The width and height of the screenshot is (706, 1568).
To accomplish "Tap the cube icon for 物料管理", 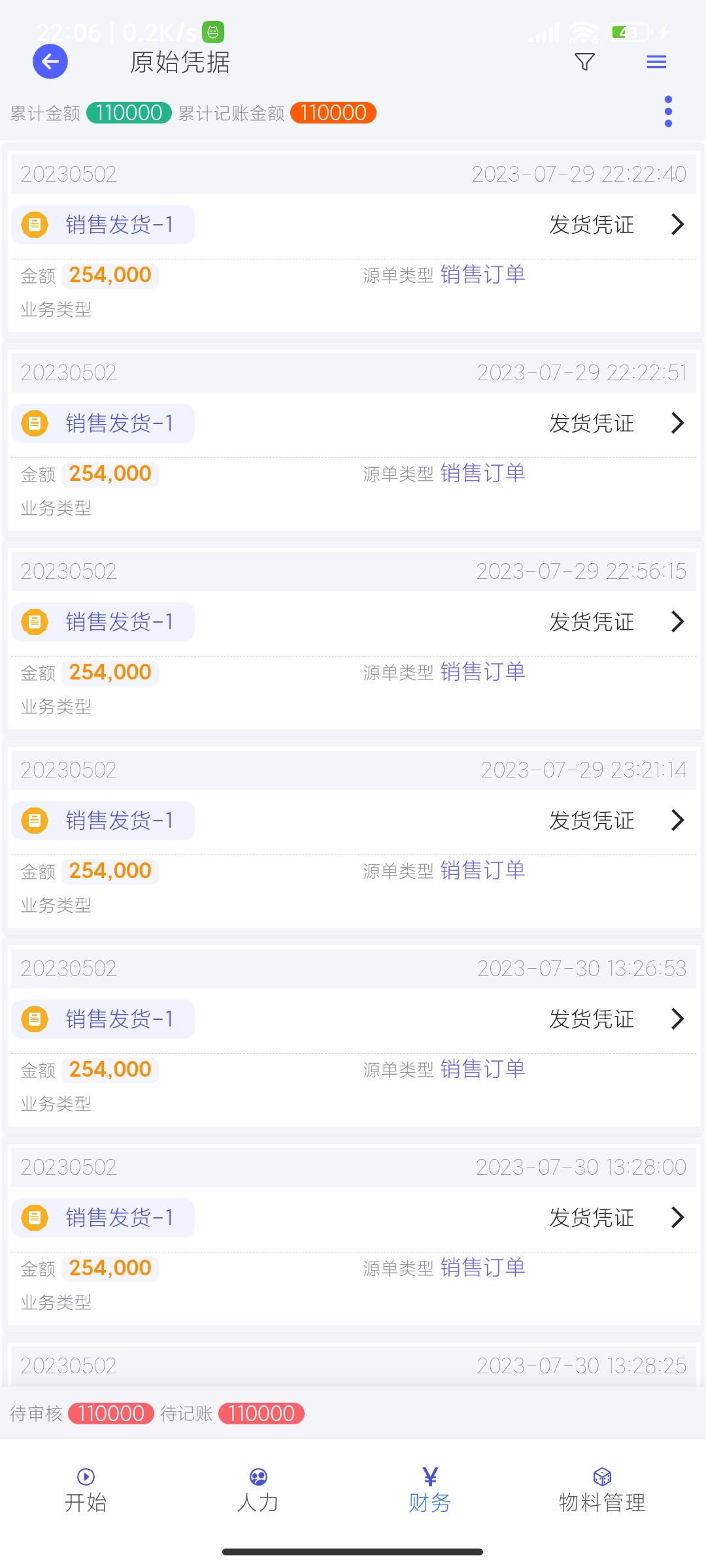I will point(602,1477).
